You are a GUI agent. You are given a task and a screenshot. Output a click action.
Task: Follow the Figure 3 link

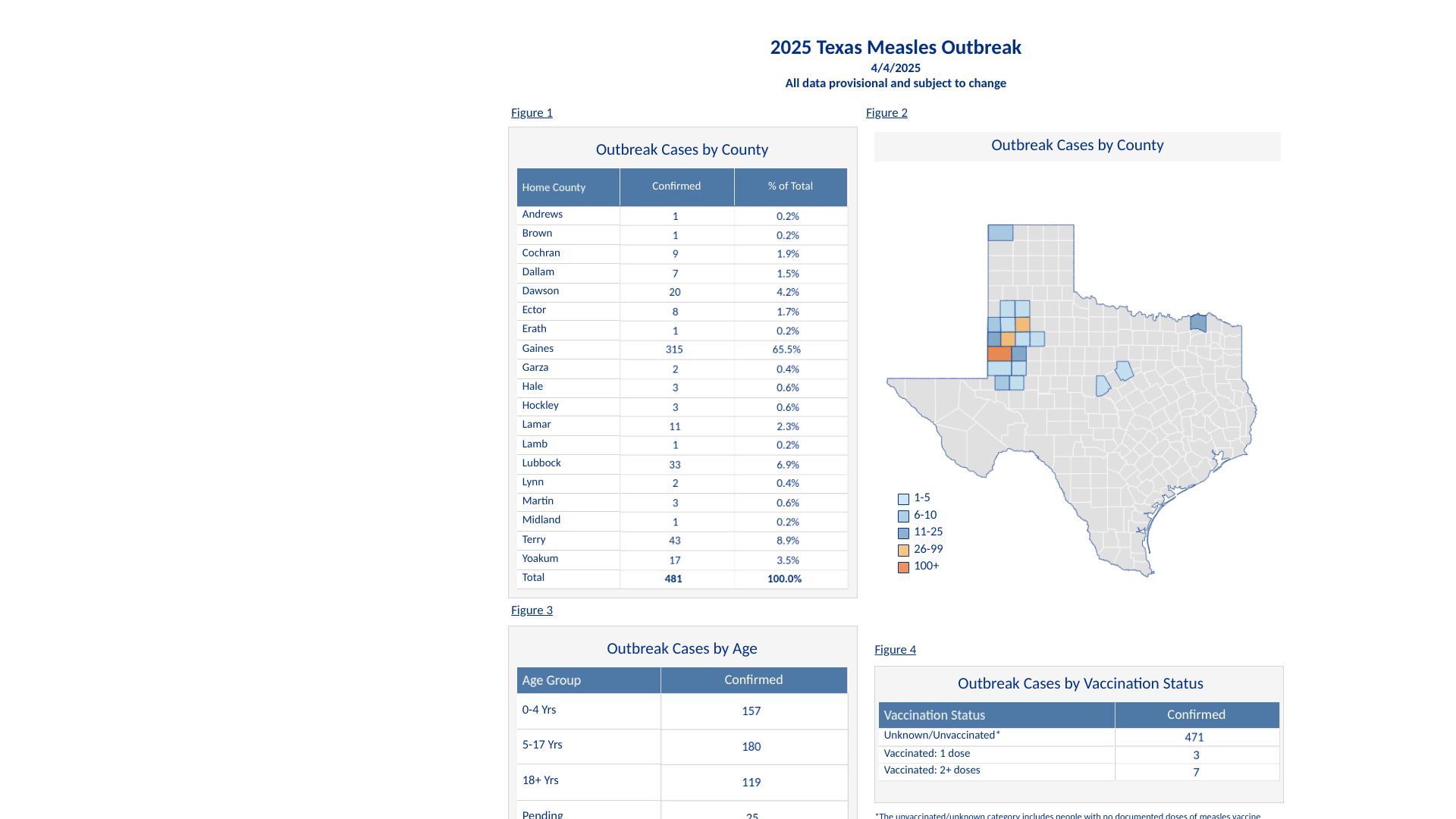coord(532,610)
